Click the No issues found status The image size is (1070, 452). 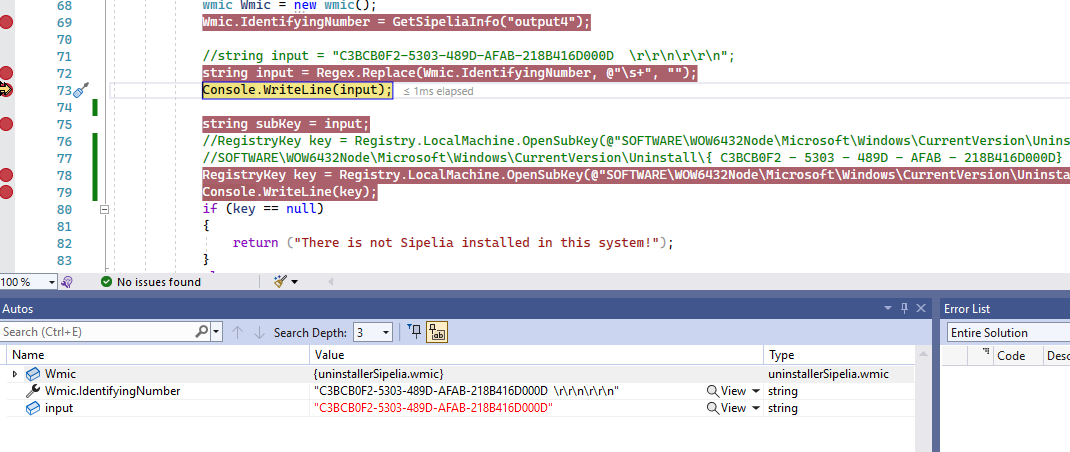(151, 281)
